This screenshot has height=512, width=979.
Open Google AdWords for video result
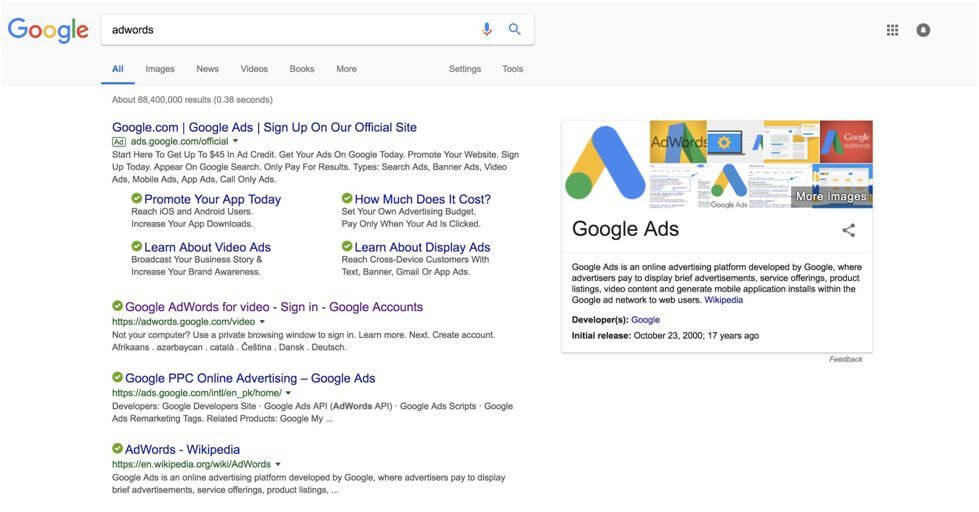274,307
